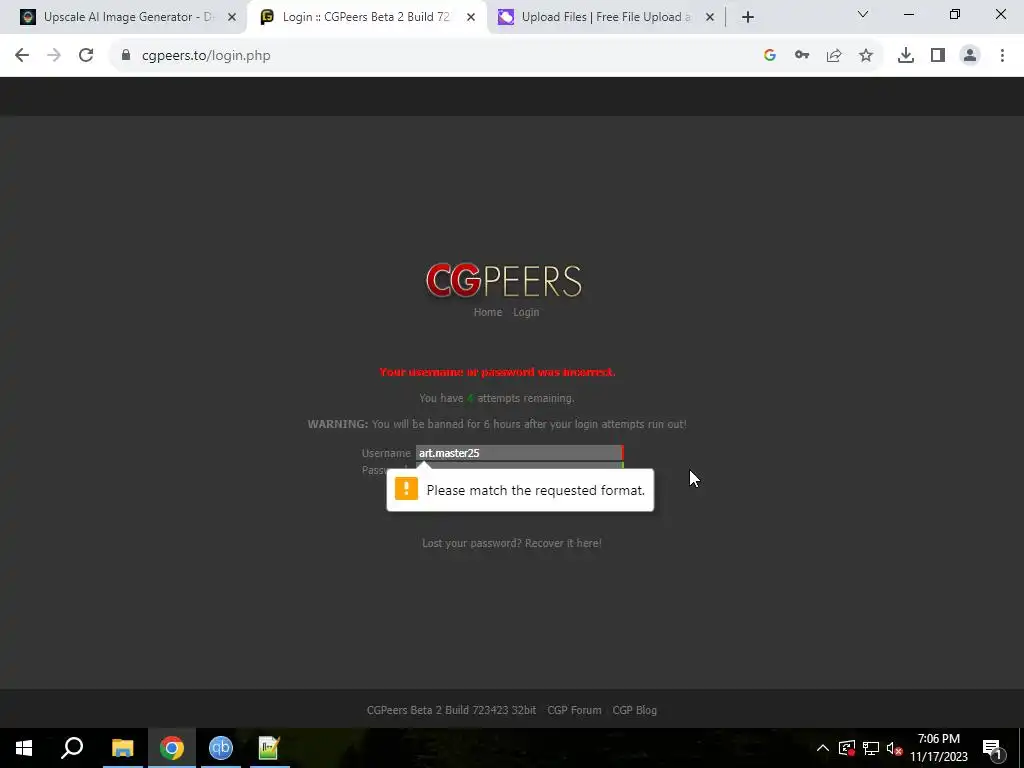Click the CGPeers Beta 2 Build 723423 32bit text
1024x768 pixels.
451,710
